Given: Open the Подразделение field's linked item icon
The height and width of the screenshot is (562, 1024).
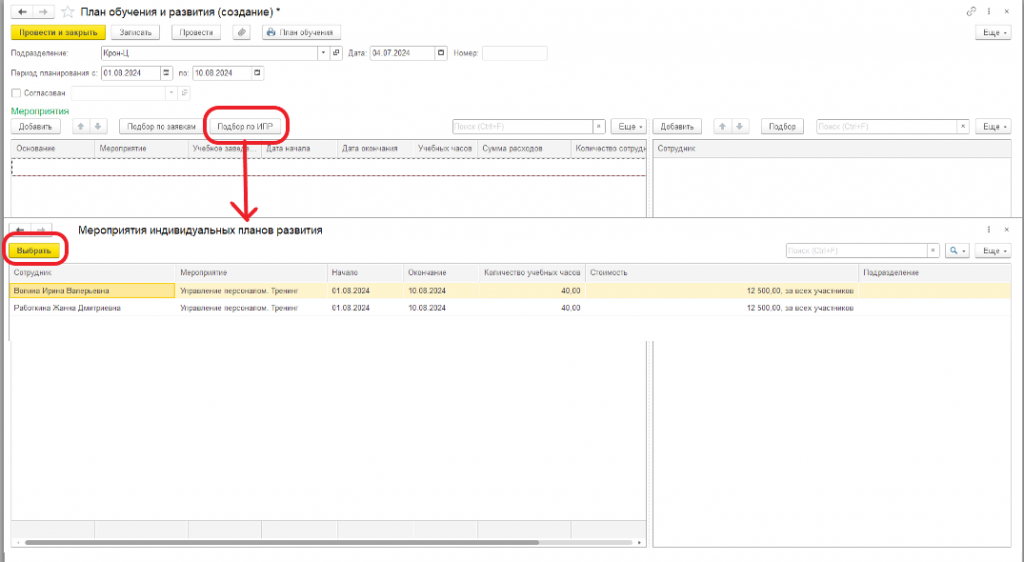Looking at the screenshot, I should [336, 53].
